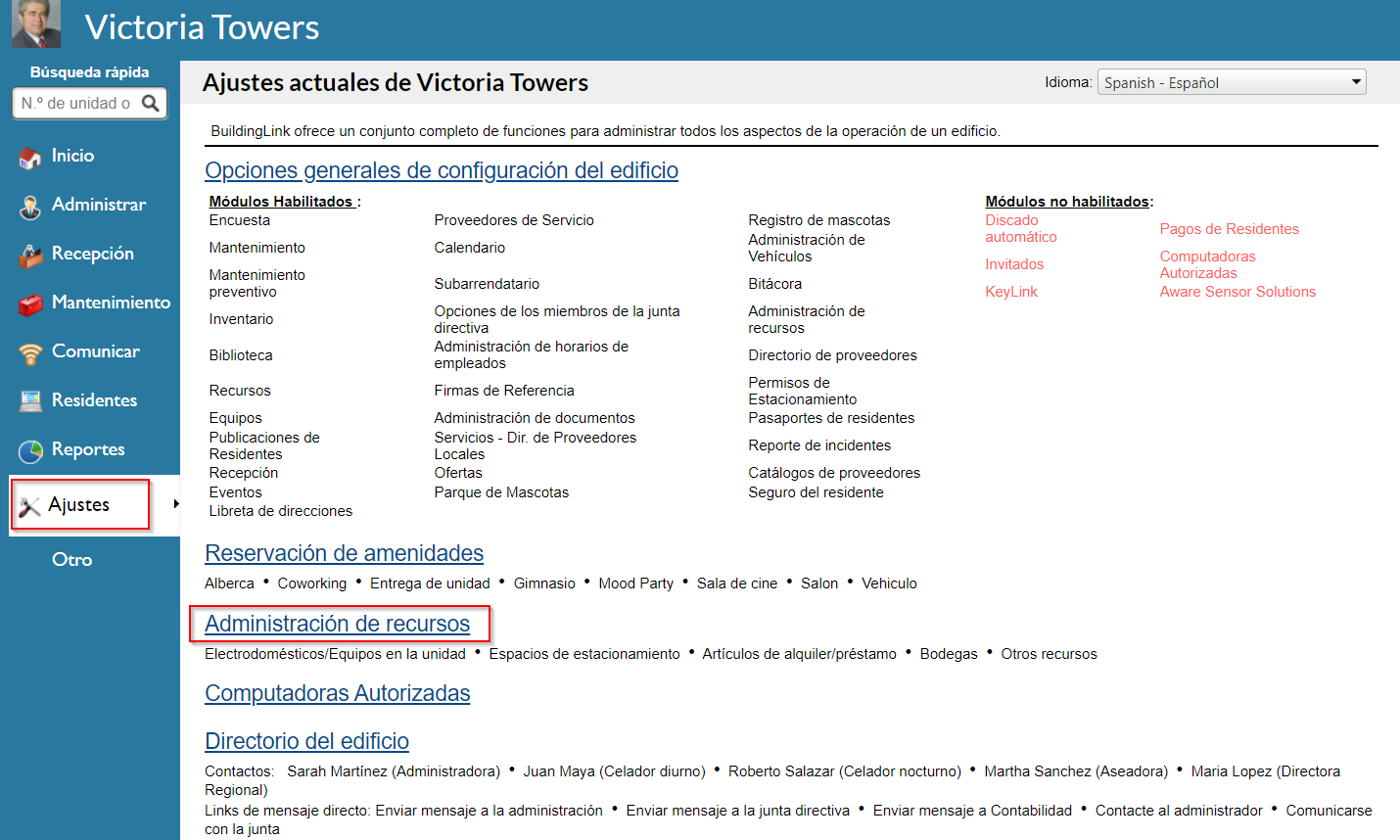Click the profile photo in header
This screenshot has height=840, width=1400.
(36, 23)
